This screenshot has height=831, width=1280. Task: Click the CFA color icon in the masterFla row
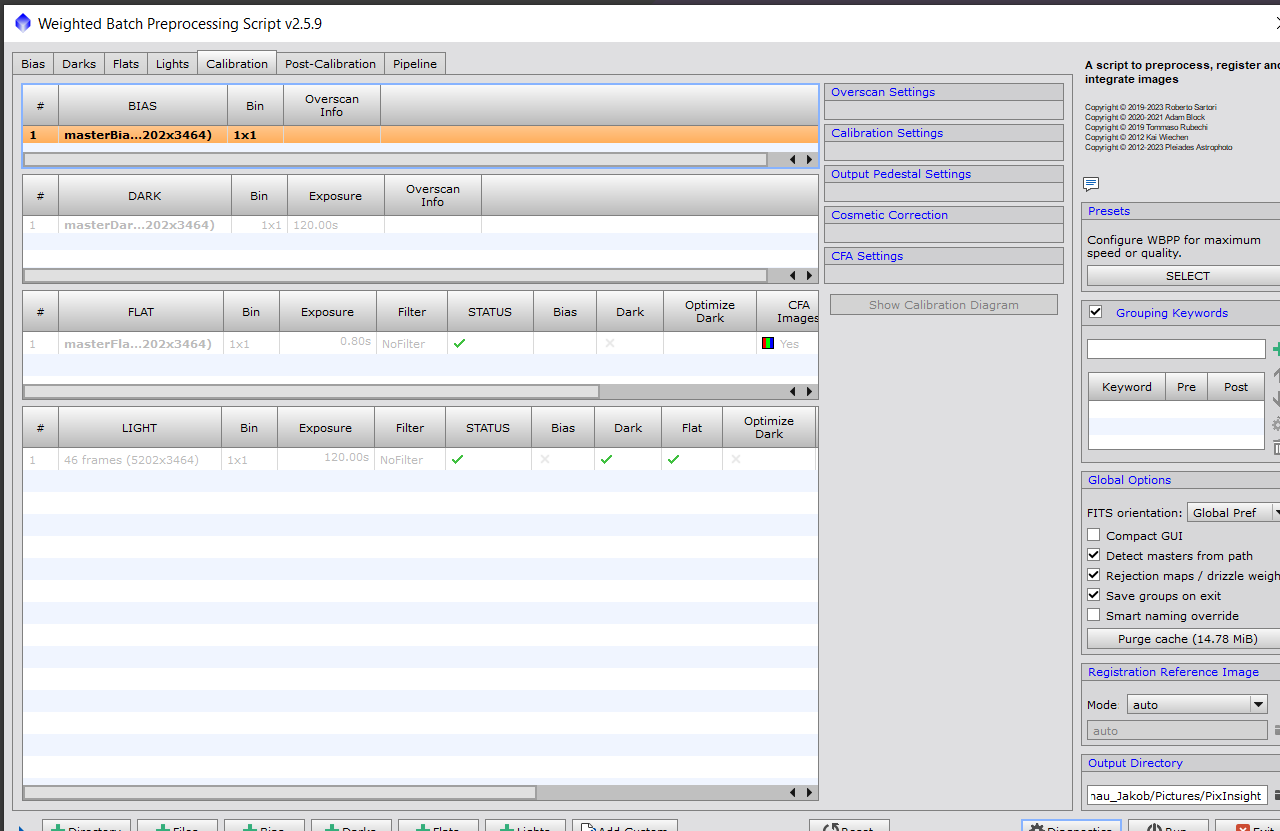(768, 343)
